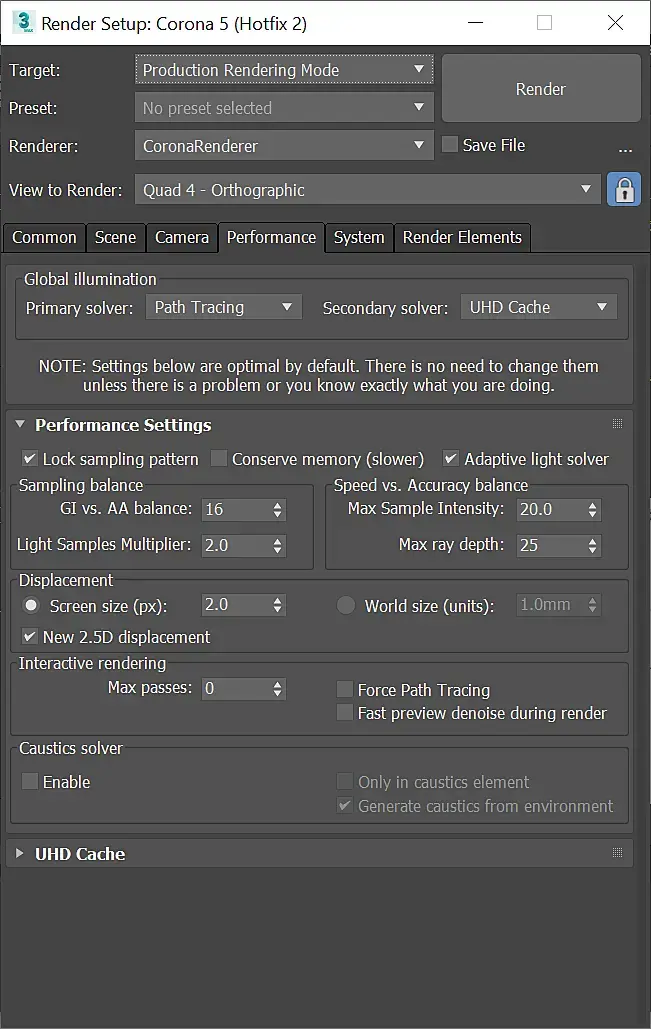Click the Max passes spinner arrows
Image resolution: width=651 pixels, height=1029 pixels.
coord(278,689)
